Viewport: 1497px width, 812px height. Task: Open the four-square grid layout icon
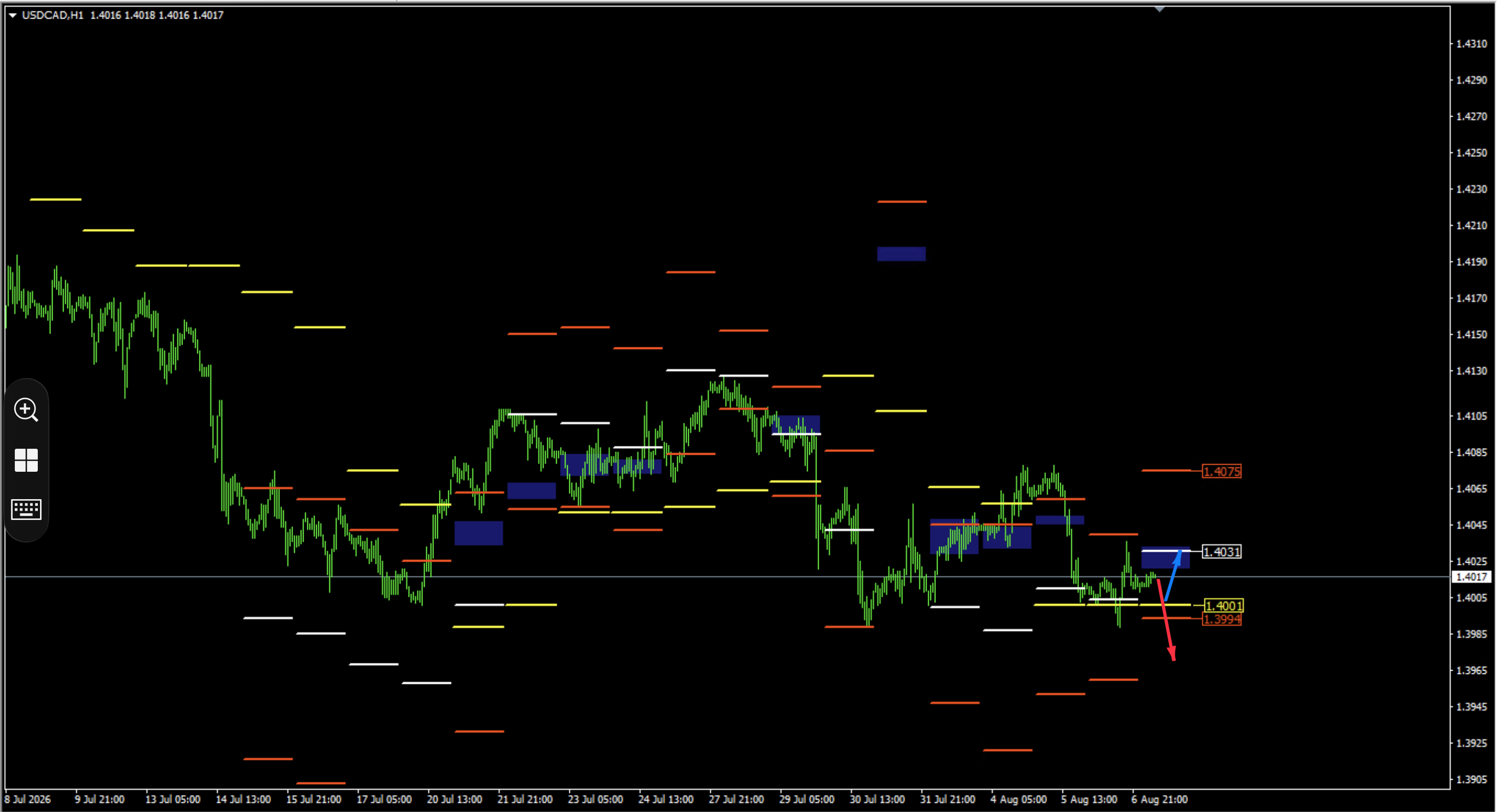coord(26,460)
